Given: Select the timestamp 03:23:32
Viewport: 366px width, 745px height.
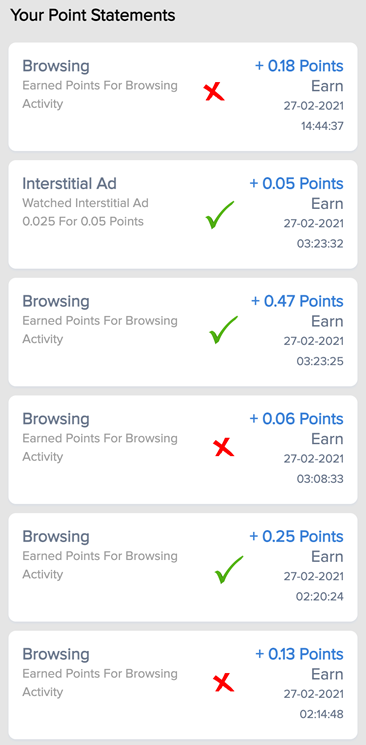Looking at the screenshot, I should (320, 244).
